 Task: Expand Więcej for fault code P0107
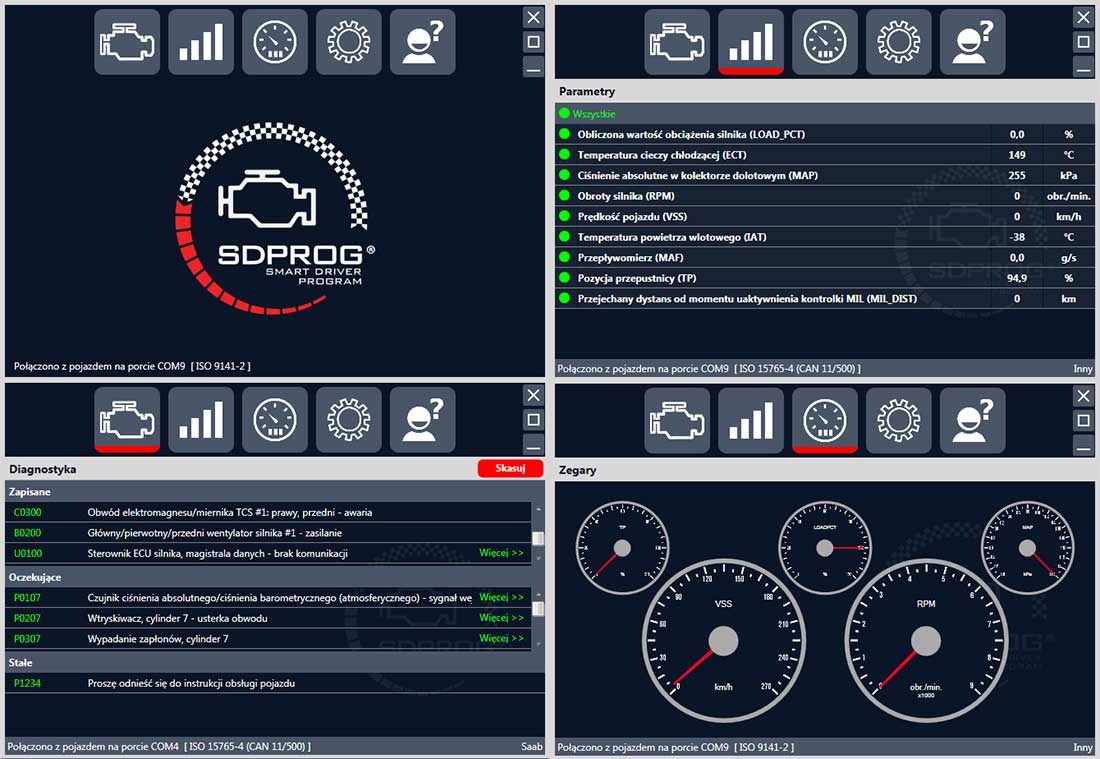tap(501, 597)
